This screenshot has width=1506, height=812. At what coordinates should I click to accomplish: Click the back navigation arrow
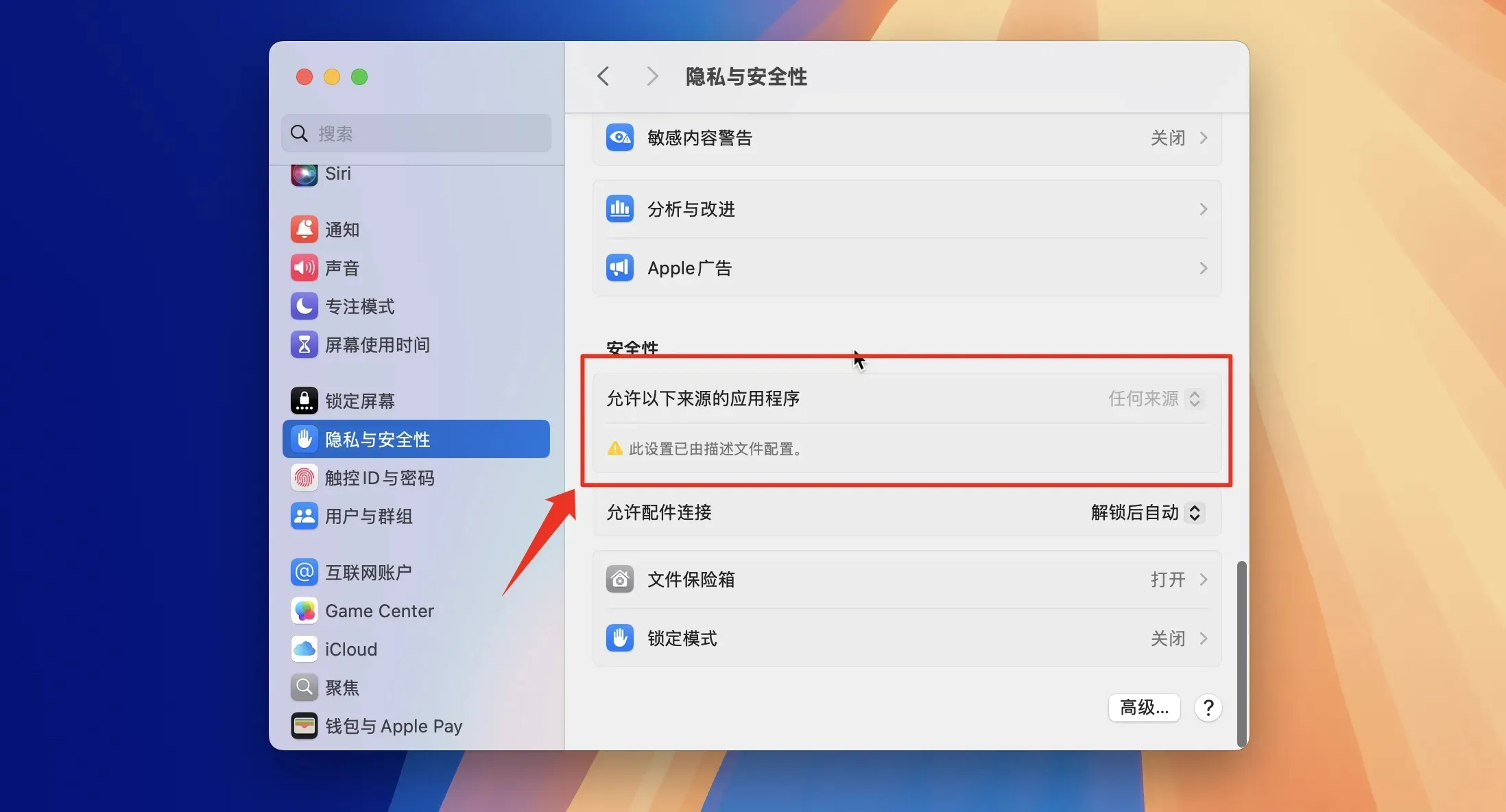pyautogui.click(x=603, y=76)
